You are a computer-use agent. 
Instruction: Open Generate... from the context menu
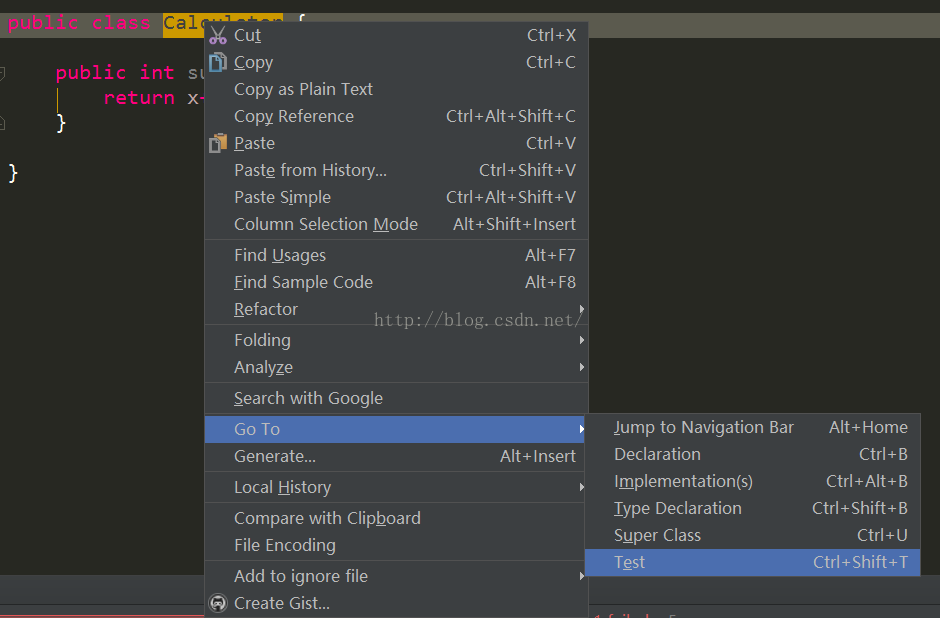coord(275,456)
